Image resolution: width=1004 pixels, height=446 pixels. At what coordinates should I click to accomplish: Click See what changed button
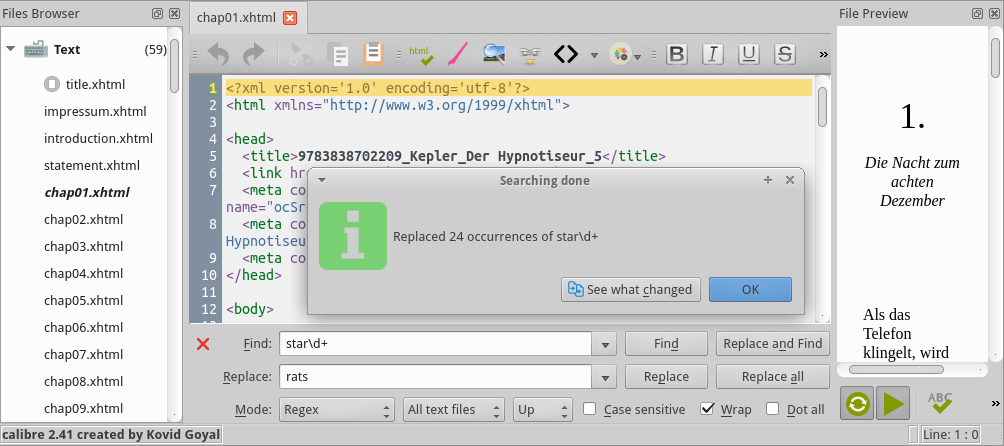click(x=631, y=289)
